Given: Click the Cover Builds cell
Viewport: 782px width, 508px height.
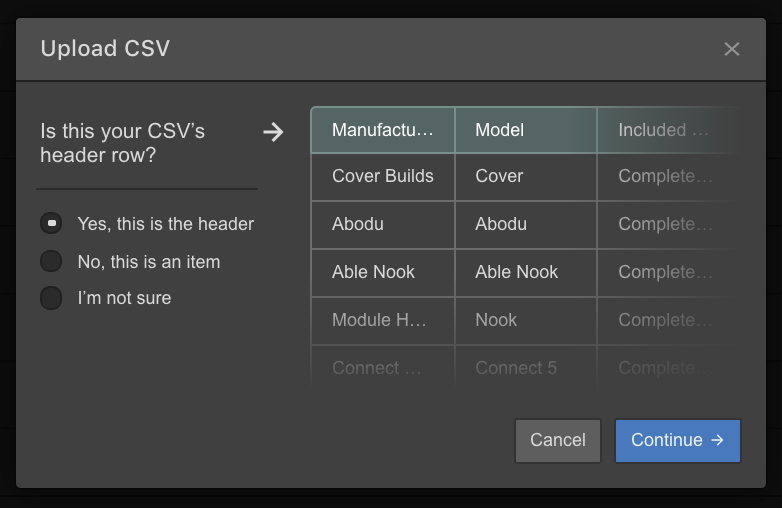Looking at the screenshot, I should coord(383,176).
